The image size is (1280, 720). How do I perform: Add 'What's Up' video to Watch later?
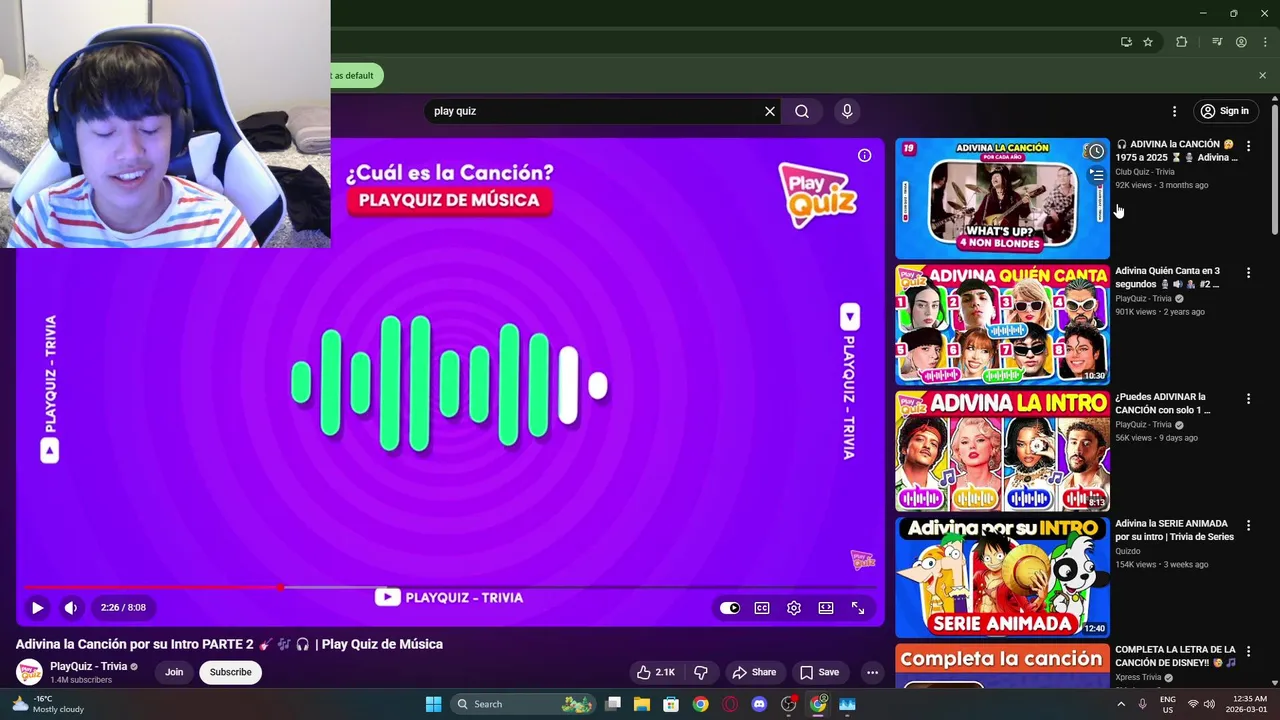[1096, 152]
